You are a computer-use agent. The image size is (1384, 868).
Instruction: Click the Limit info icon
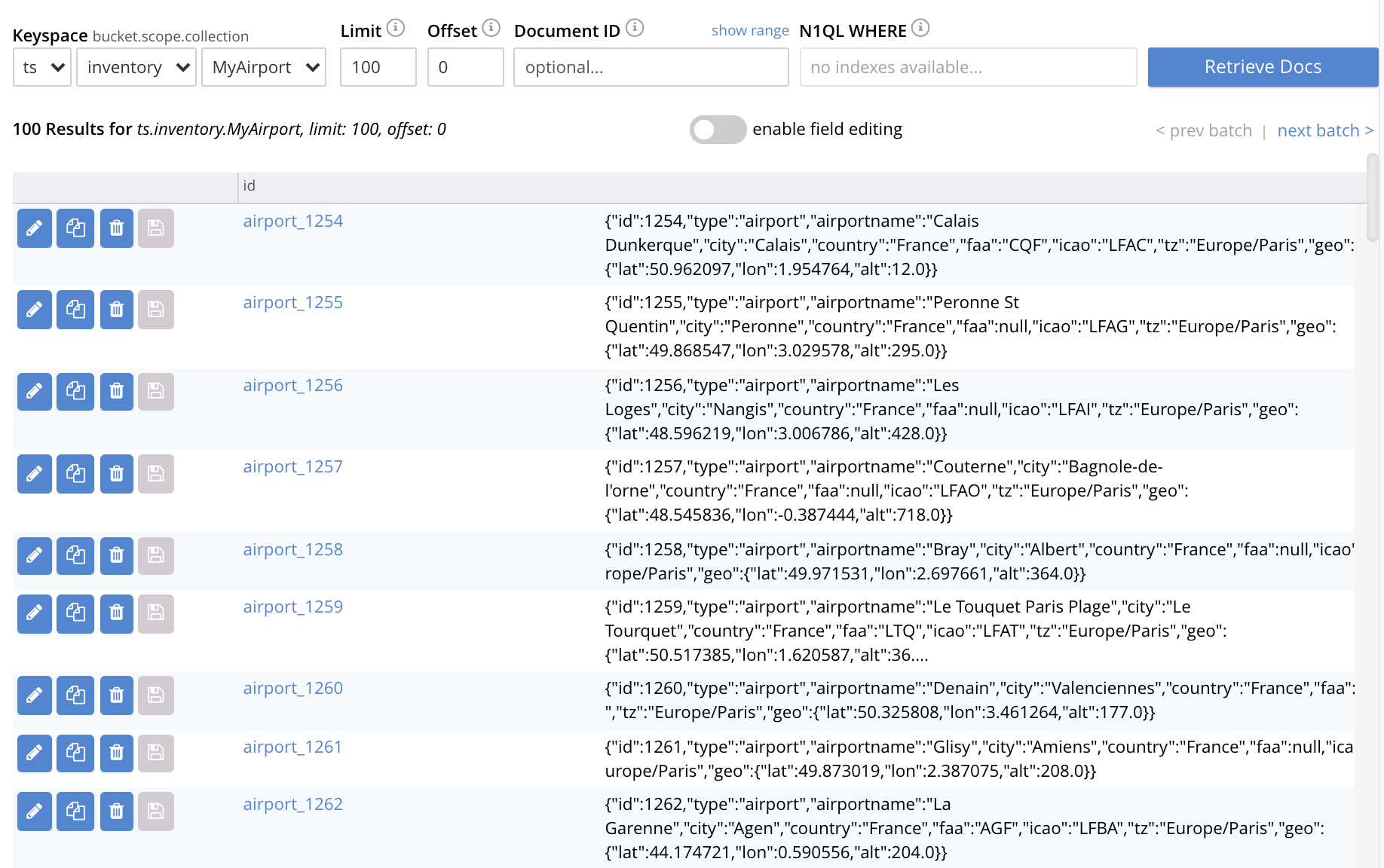396,29
